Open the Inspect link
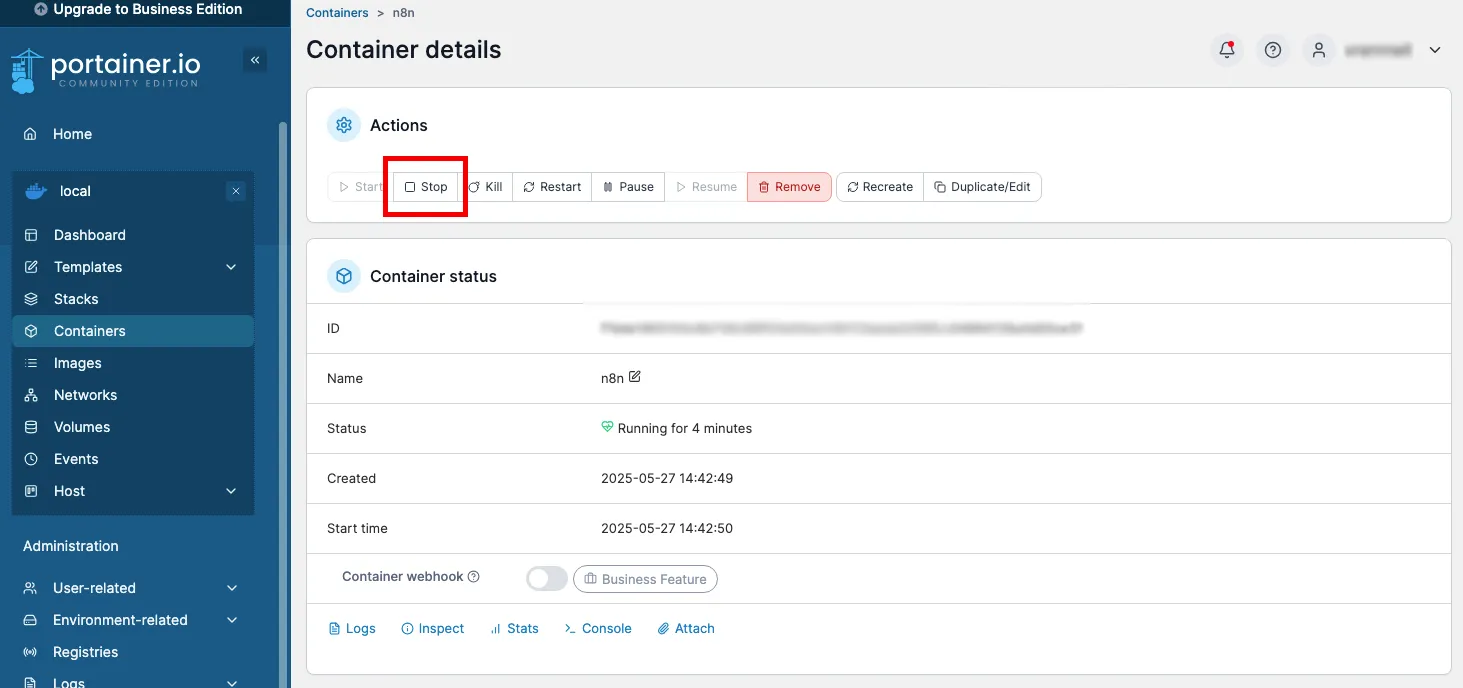 432,629
